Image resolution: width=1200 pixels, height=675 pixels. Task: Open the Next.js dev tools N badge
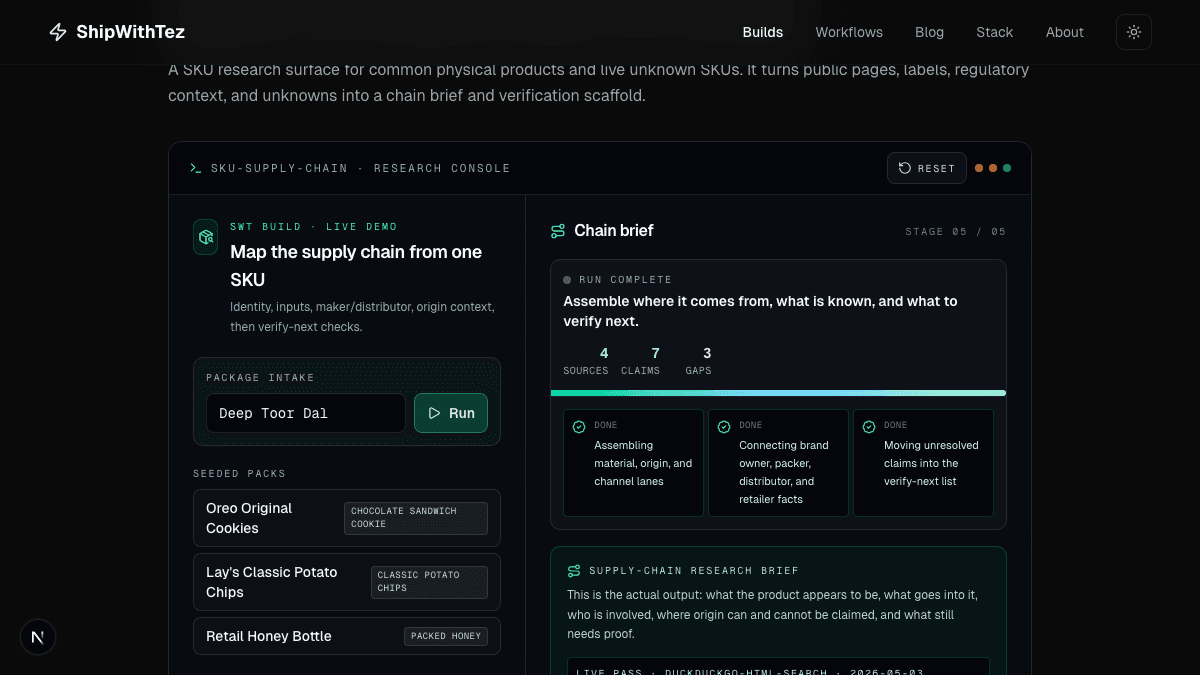[38, 637]
